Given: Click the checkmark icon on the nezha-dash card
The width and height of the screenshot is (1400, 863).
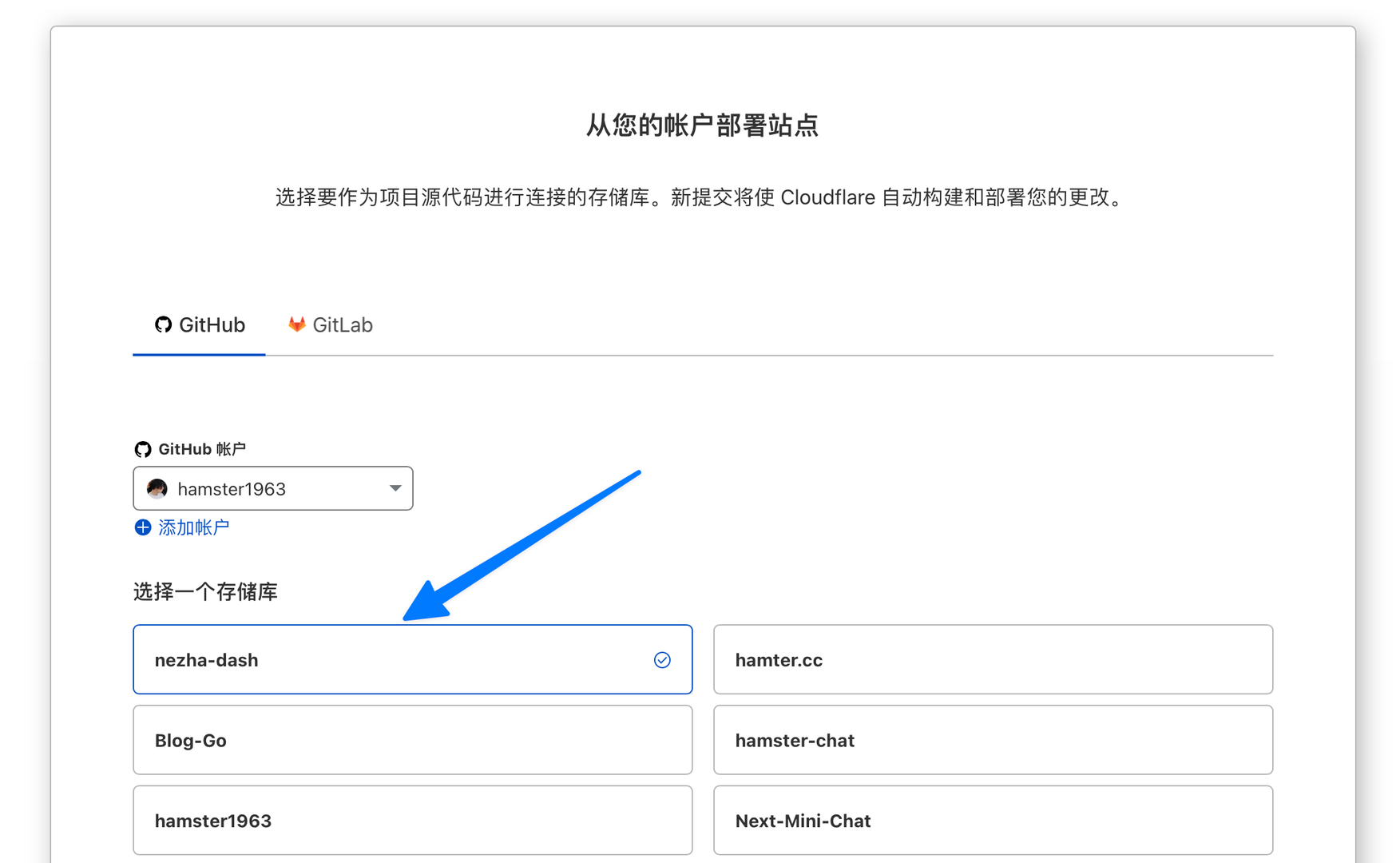Looking at the screenshot, I should click(x=662, y=660).
